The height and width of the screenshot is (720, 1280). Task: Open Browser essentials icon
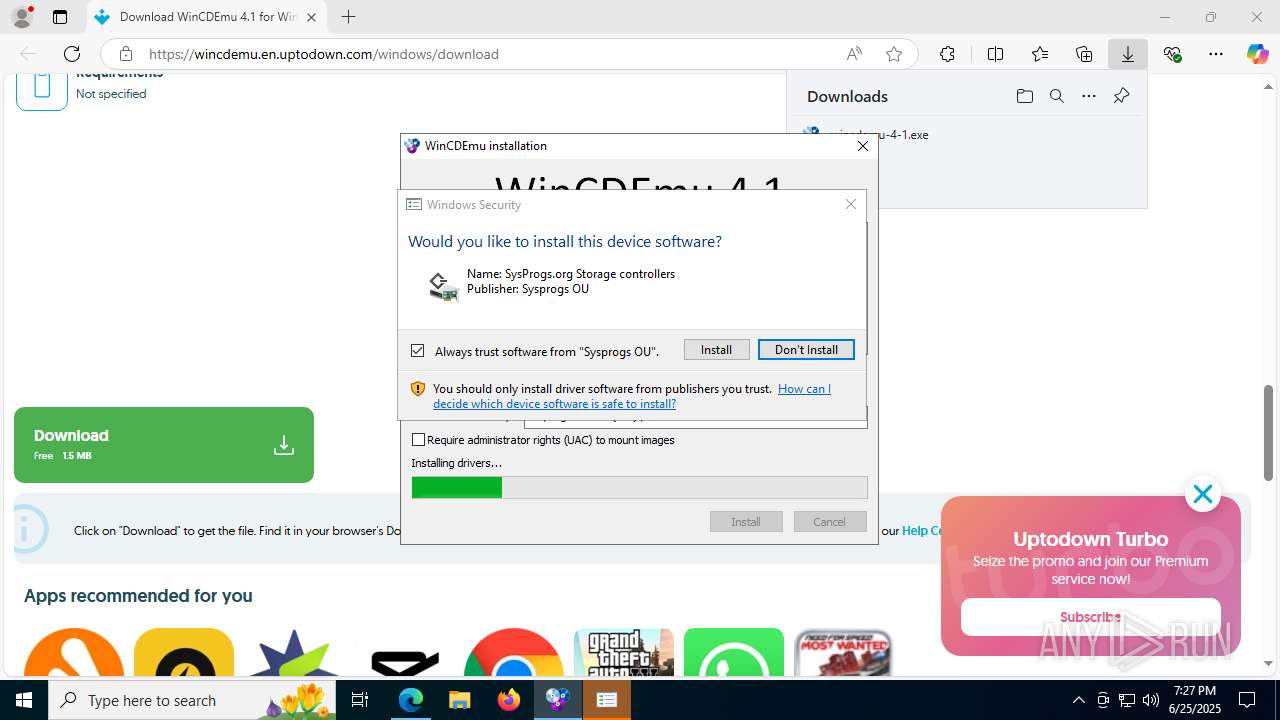(1172, 54)
